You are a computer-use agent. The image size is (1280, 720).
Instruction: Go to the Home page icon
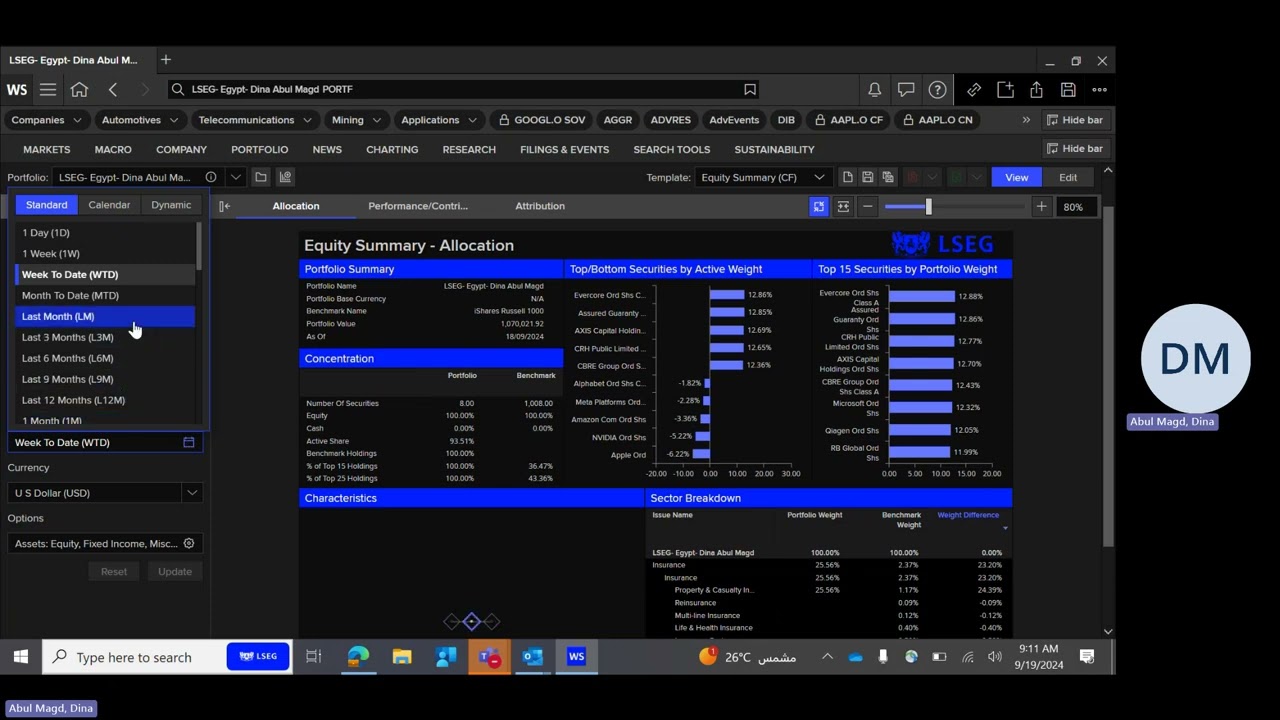tap(80, 90)
